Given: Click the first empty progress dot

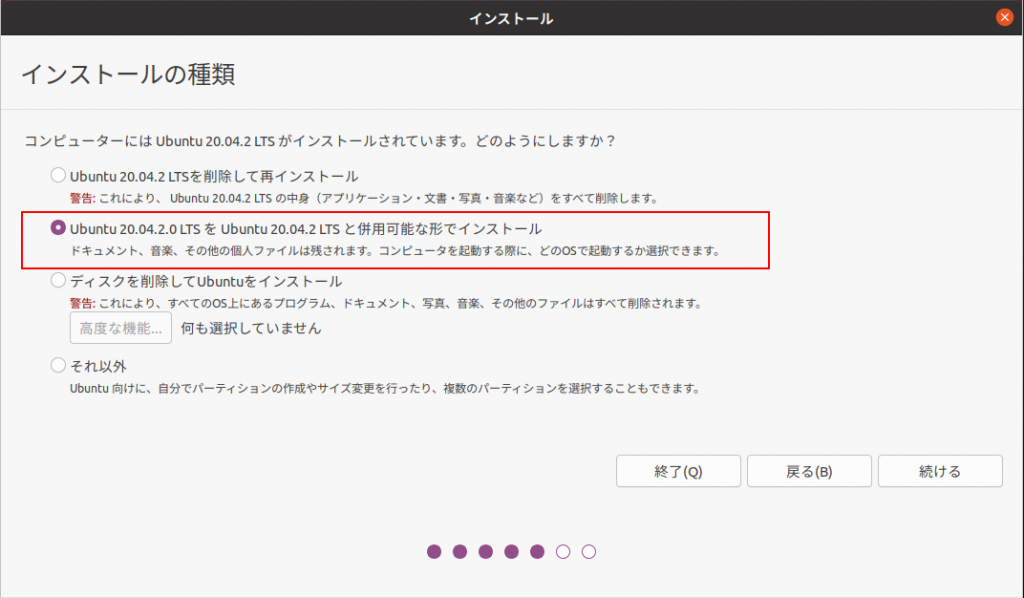Looking at the screenshot, I should pos(563,551).
